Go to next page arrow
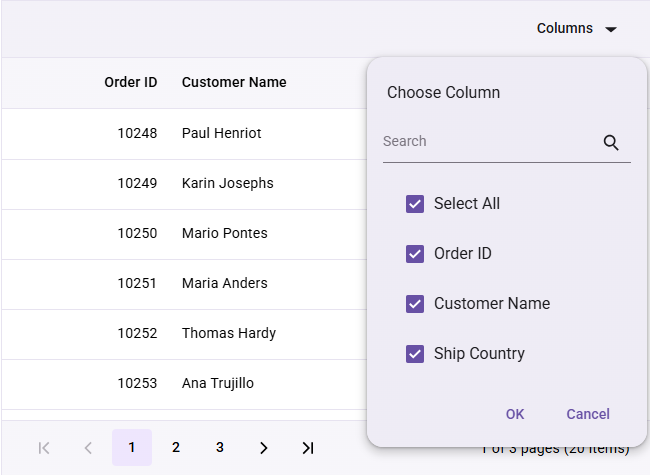Screen dimensions: 650x475 264,448
